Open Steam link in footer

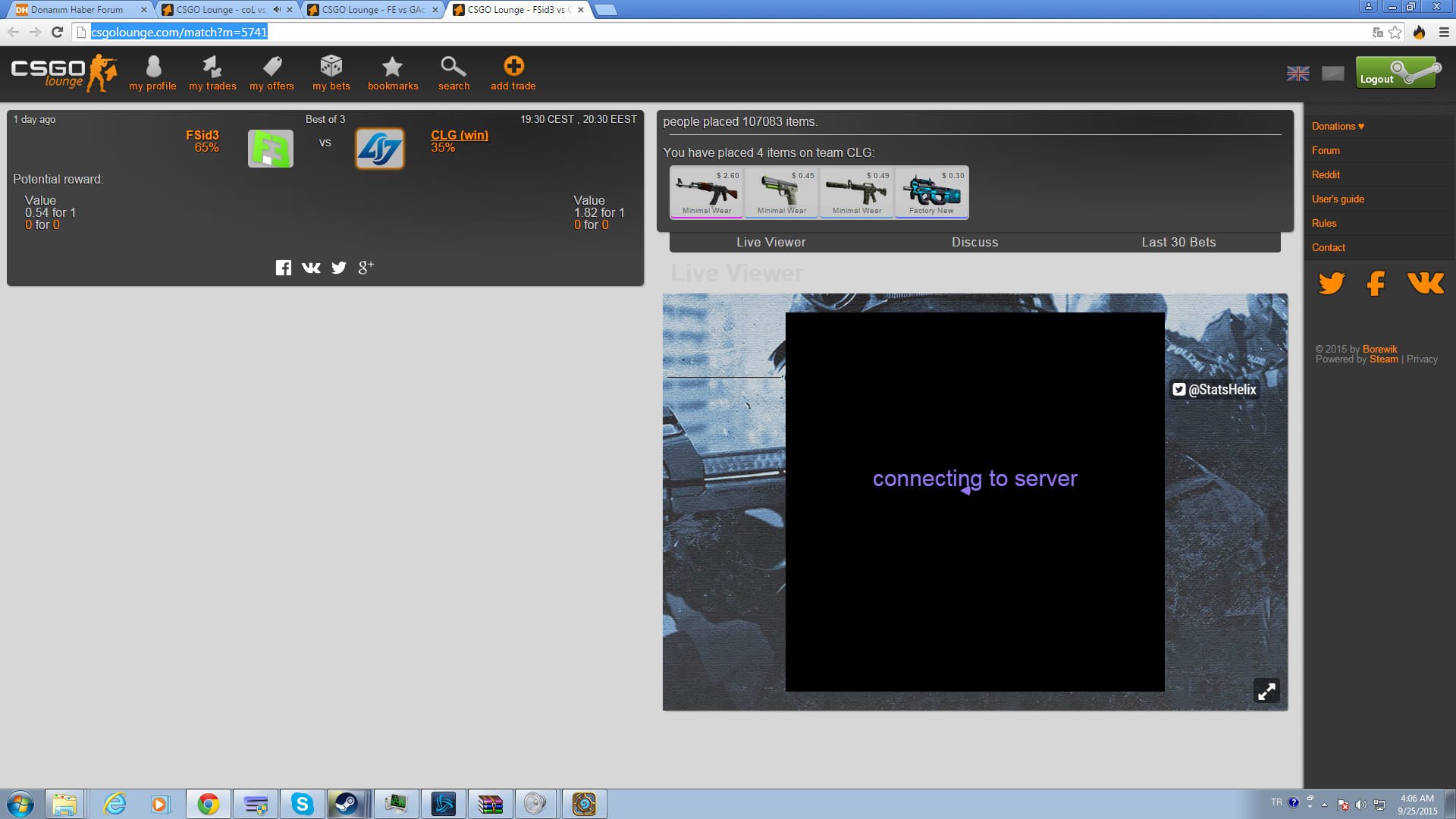point(1383,359)
